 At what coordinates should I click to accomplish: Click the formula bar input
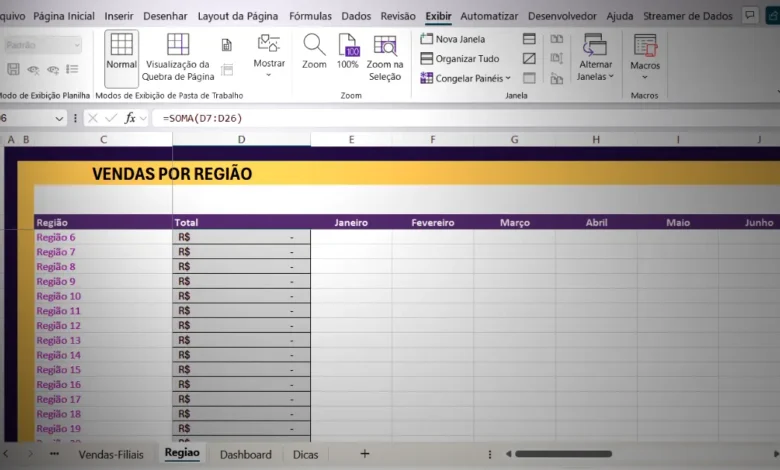(x=468, y=118)
